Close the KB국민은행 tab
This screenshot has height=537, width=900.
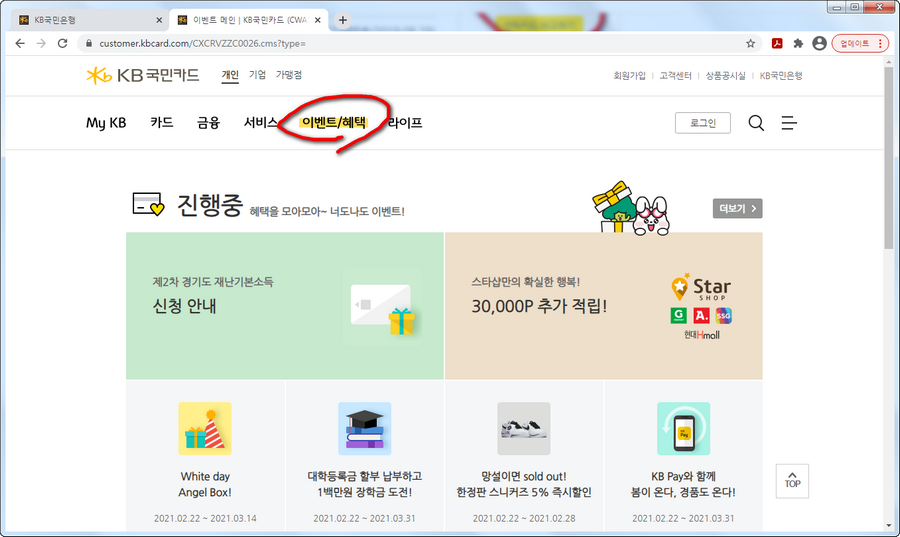[x=159, y=20]
